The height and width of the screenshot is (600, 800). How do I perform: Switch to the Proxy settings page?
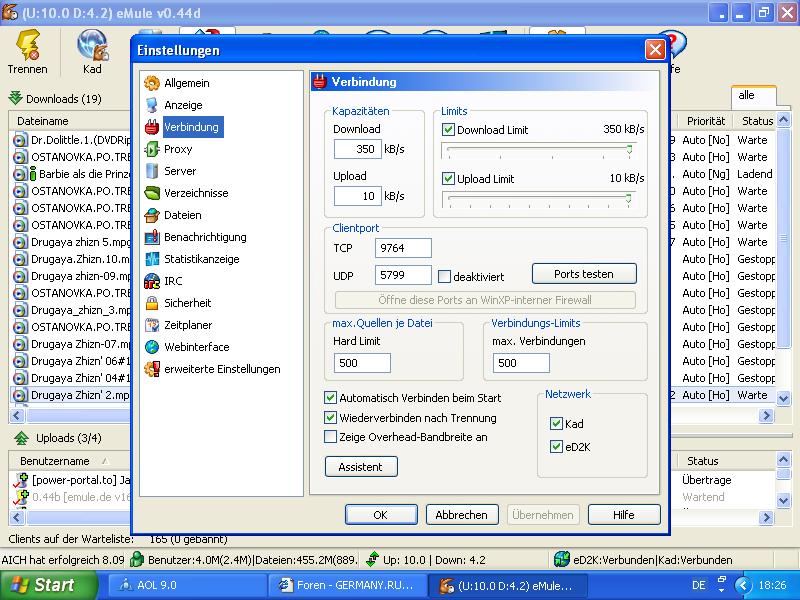178,149
